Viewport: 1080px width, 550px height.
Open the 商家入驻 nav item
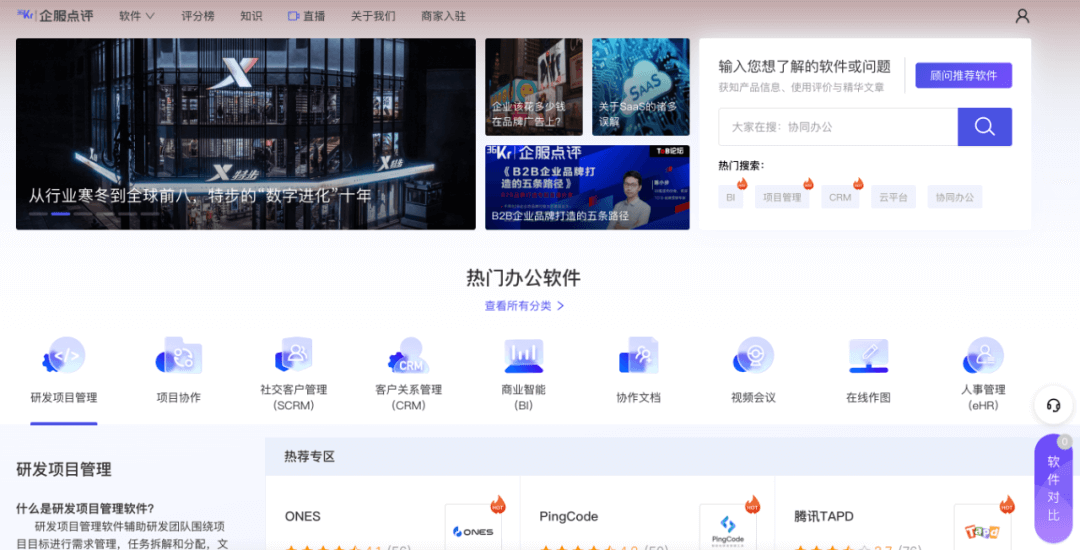pos(443,16)
